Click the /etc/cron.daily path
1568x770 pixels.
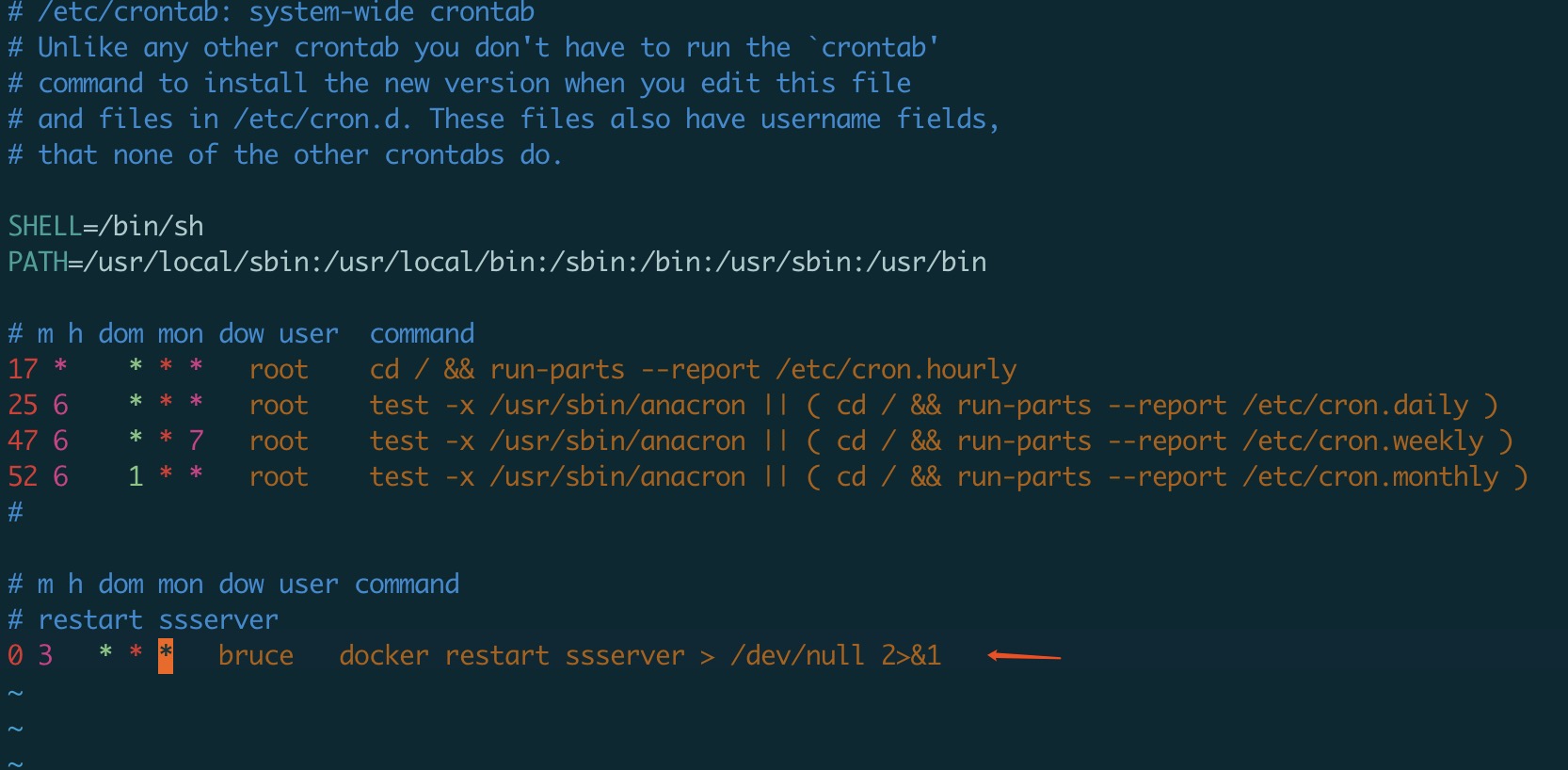1355,405
